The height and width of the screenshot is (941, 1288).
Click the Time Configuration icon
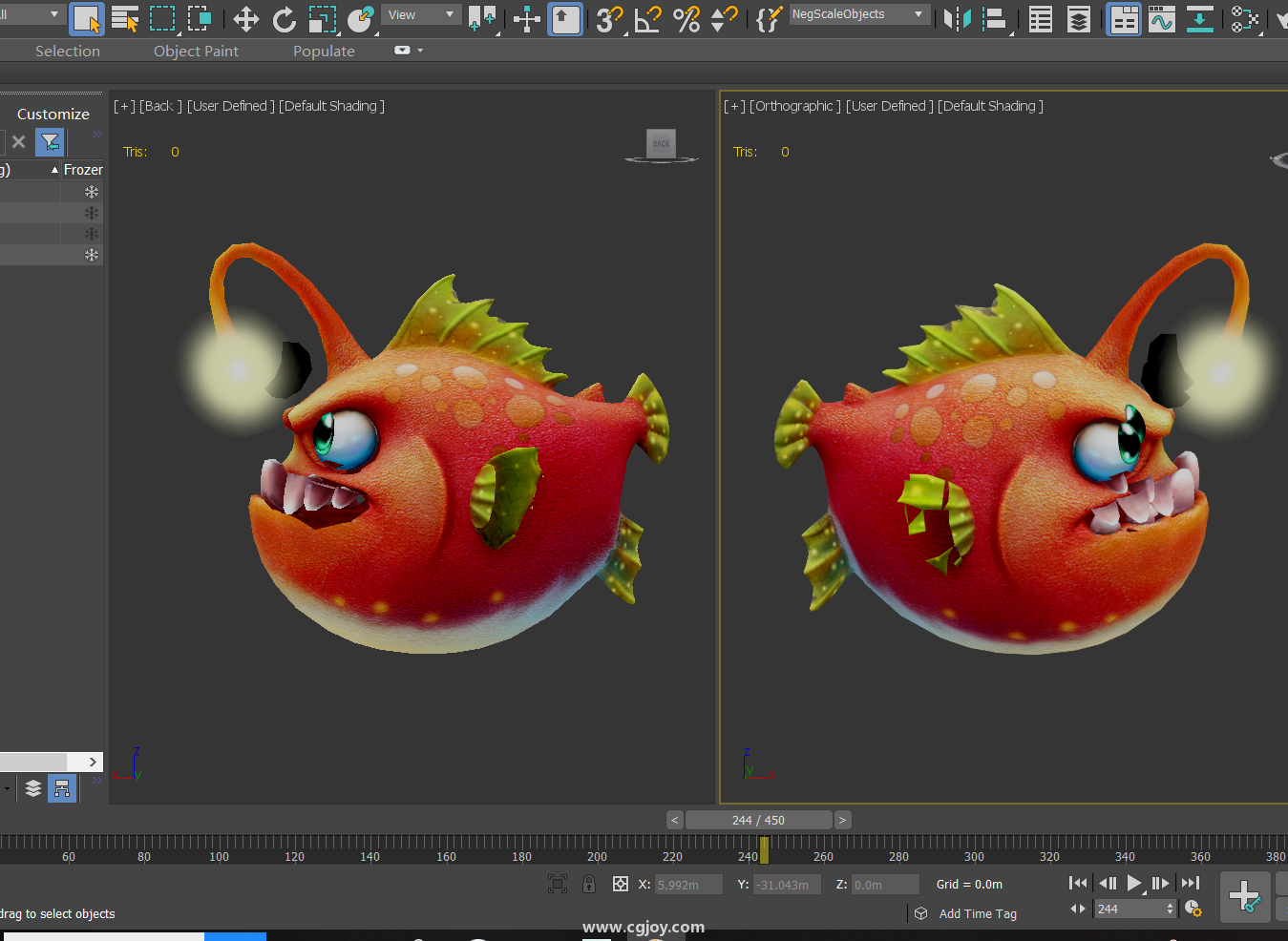pos(1193,909)
